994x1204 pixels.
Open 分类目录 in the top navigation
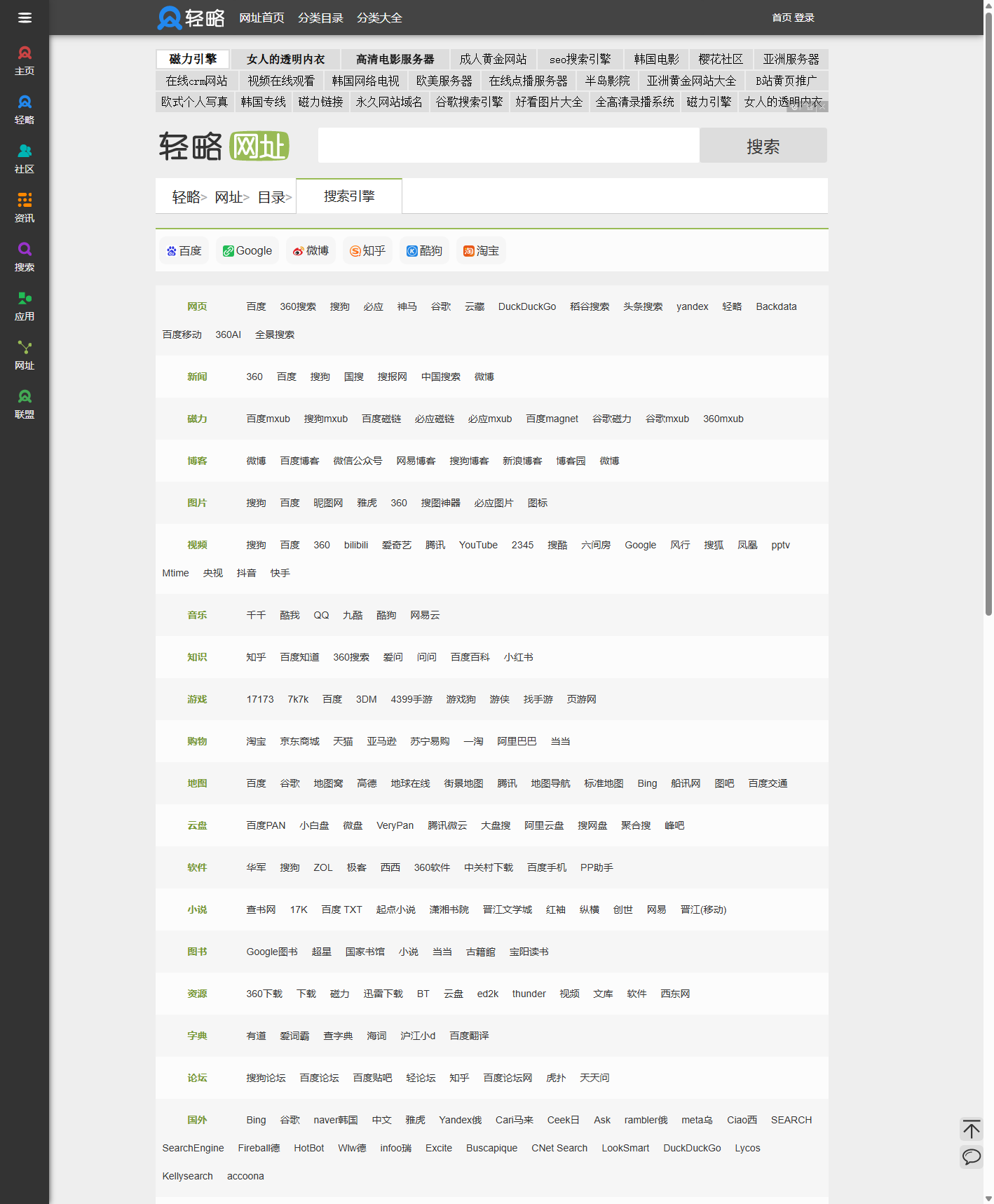(x=320, y=18)
